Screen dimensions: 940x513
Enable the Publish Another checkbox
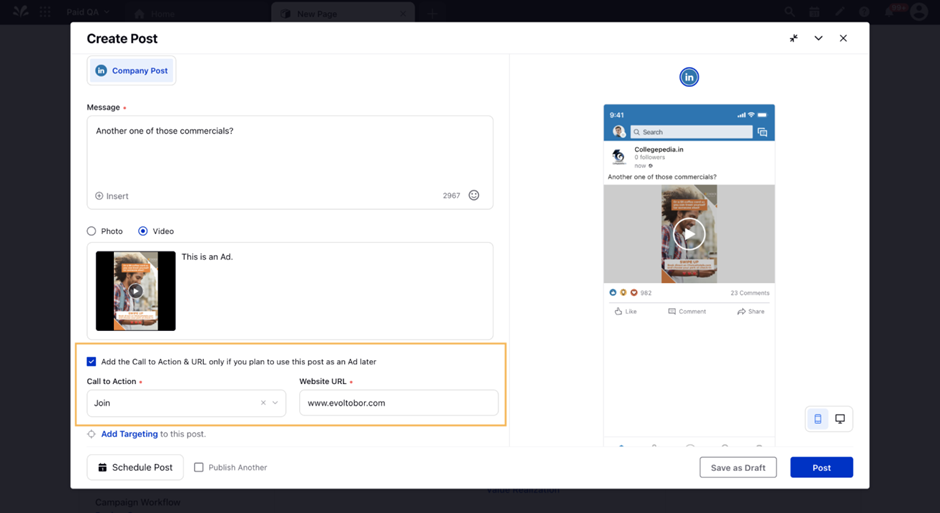199,467
